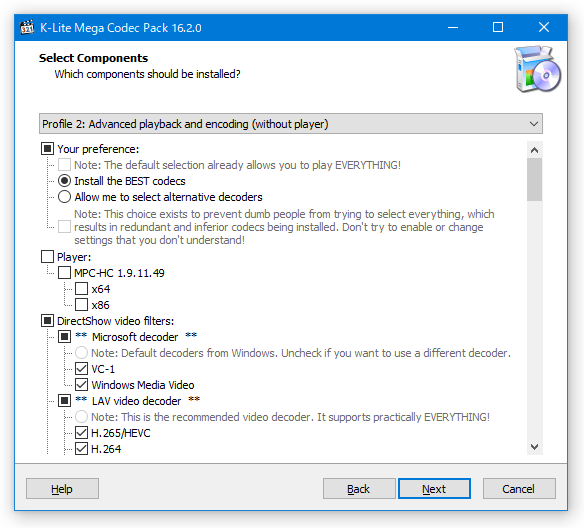584x528 pixels.
Task: Maximize the K-Lite installer window
Action: [498, 28]
